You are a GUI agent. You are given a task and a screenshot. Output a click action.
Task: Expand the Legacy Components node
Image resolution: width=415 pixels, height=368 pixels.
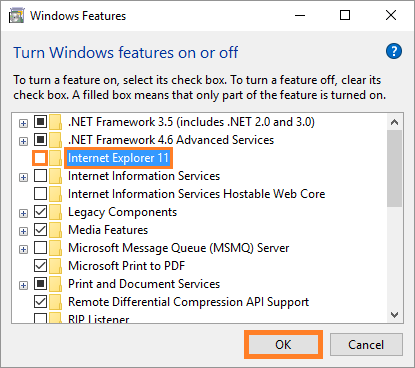(23, 213)
